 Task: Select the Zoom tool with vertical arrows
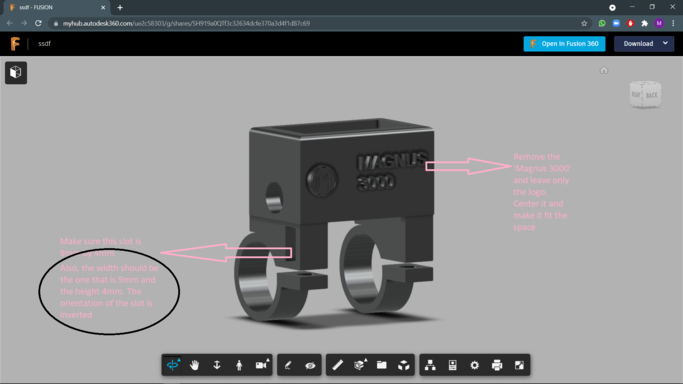pos(217,365)
